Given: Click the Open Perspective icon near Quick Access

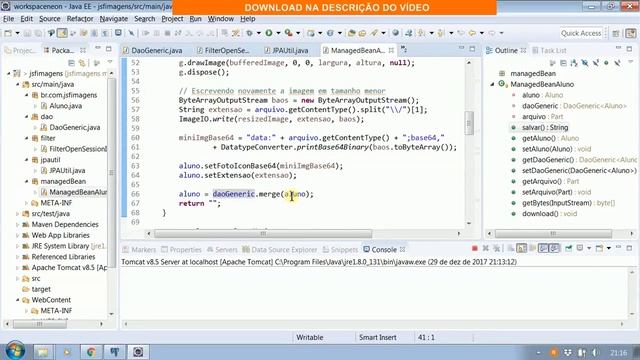Looking at the screenshot, I should 616,33.
